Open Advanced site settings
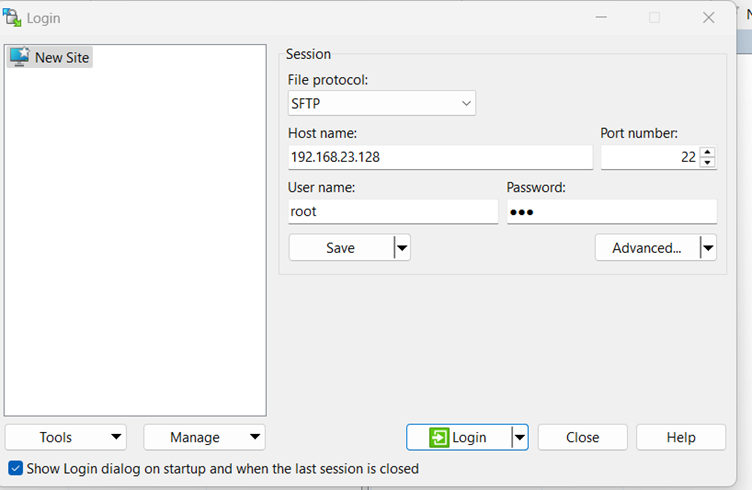Image resolution: width=752 pixels, height=490 pixels. click(x=646, y=248)
